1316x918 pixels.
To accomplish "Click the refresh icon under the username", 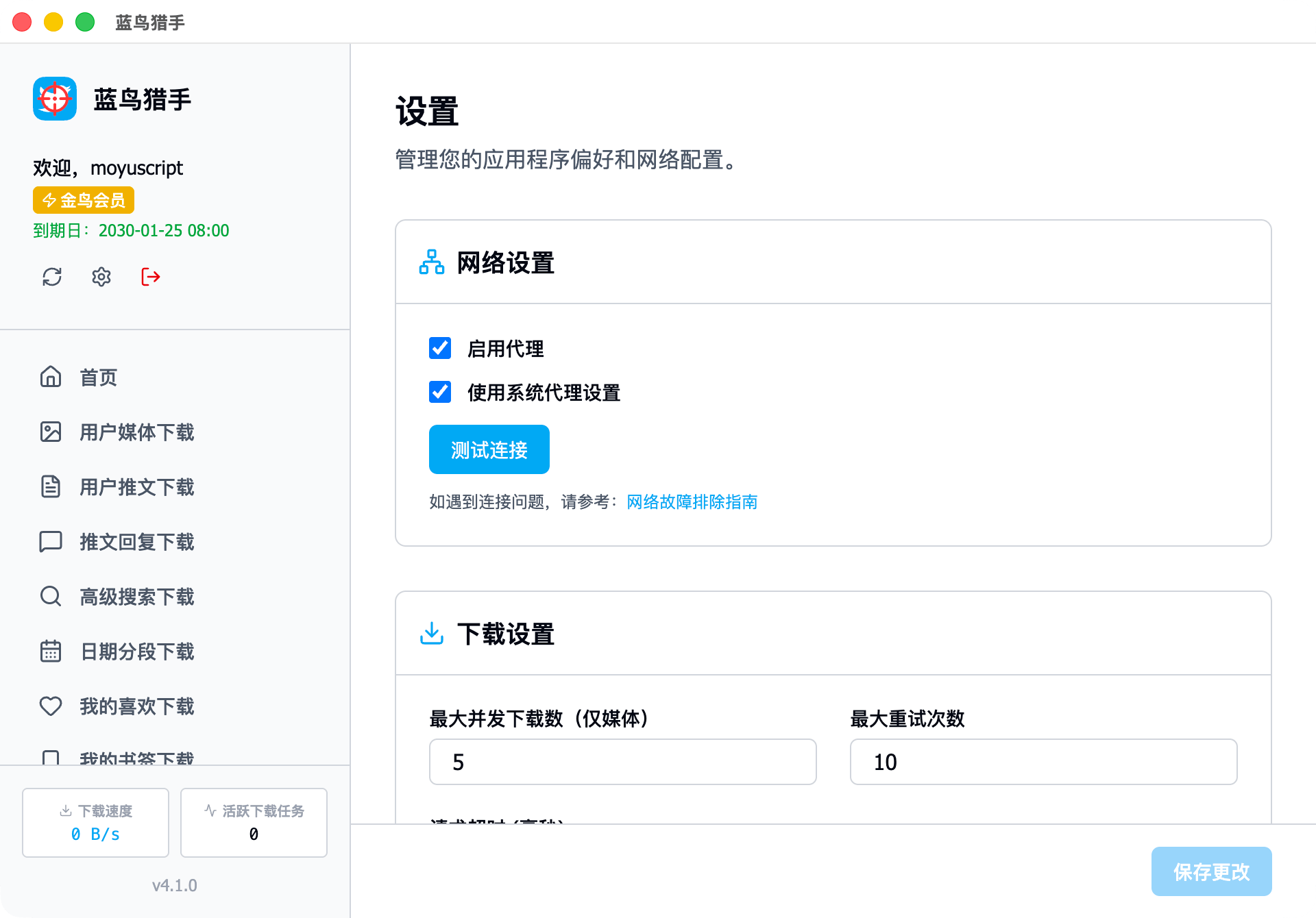I will click(52, 277).
